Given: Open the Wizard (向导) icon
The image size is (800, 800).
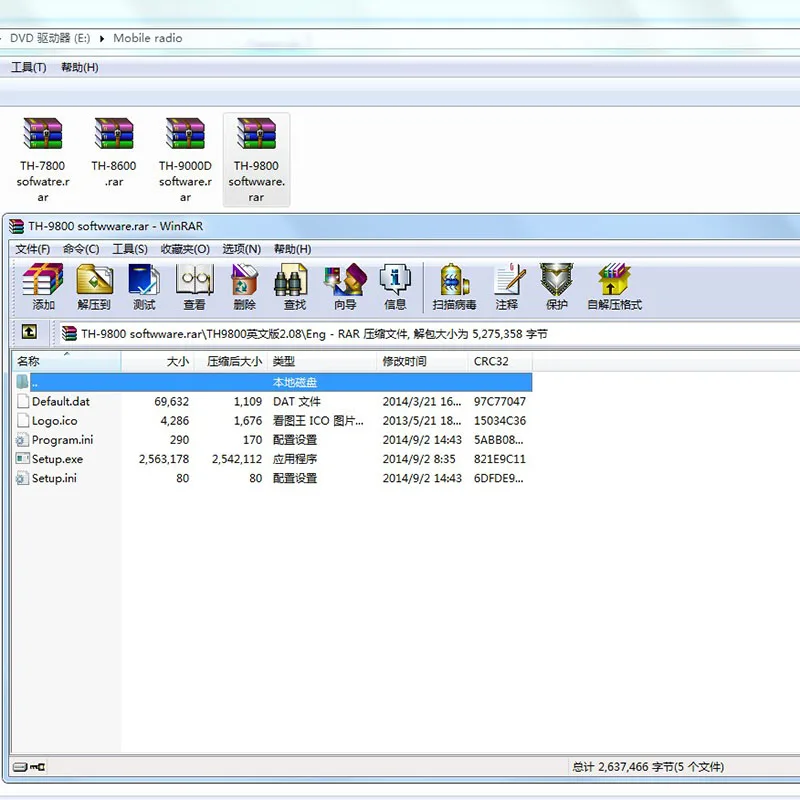Looking at the screenshot, I should pyautogui.click(x=345, y=286).
